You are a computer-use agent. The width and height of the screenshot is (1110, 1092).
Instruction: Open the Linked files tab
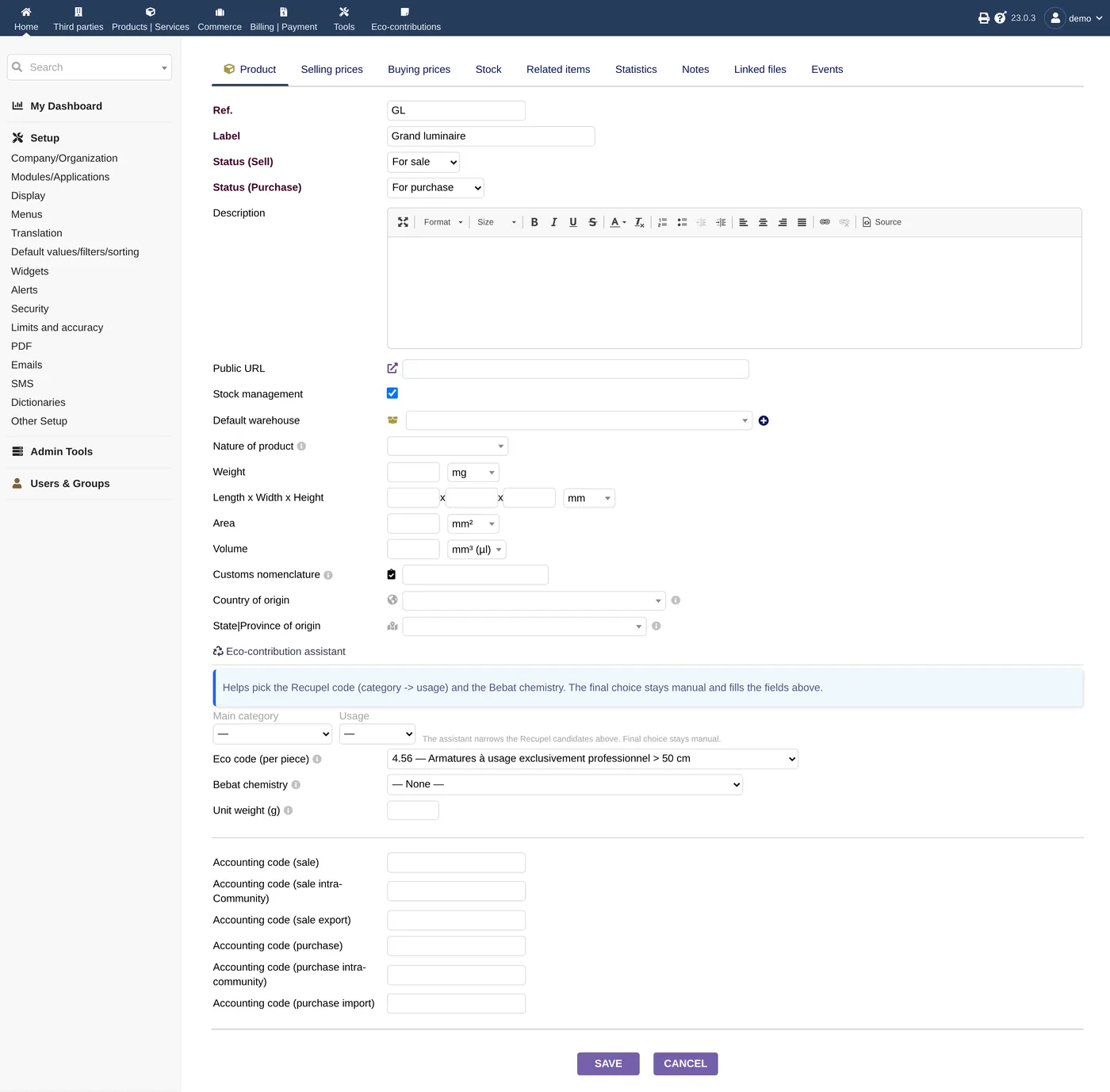click(760, 70)
